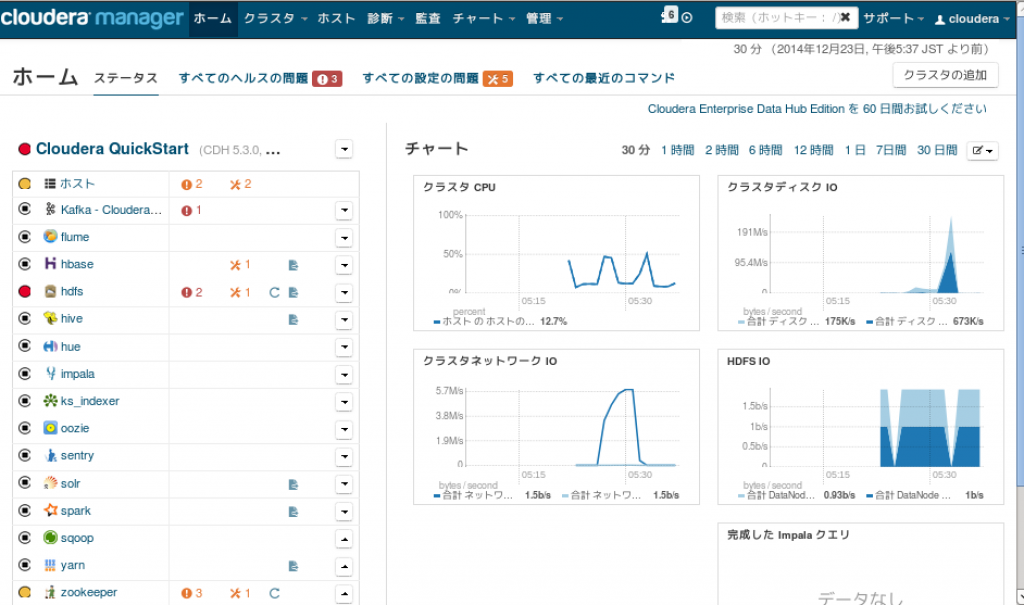Set chart range to 1 時間
The image size is (1024, 605).
677,150
